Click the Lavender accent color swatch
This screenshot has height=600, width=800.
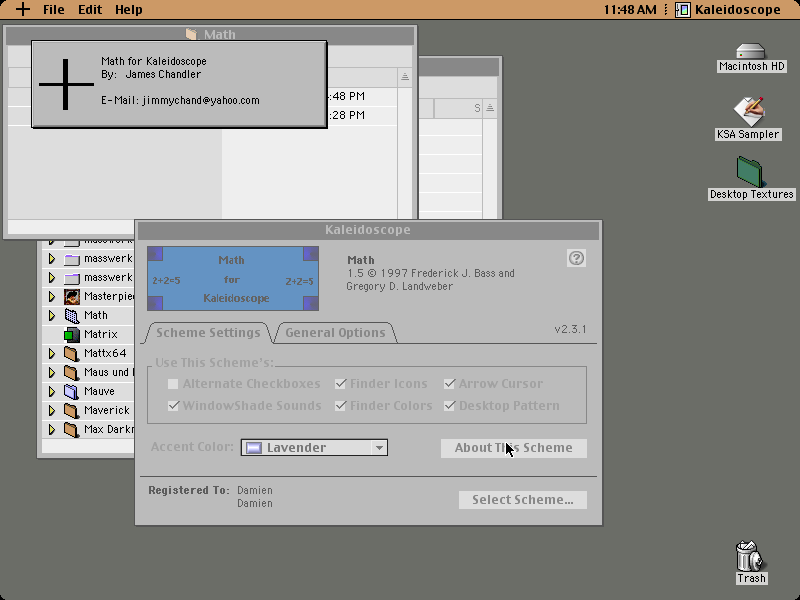tap(254, 448)
